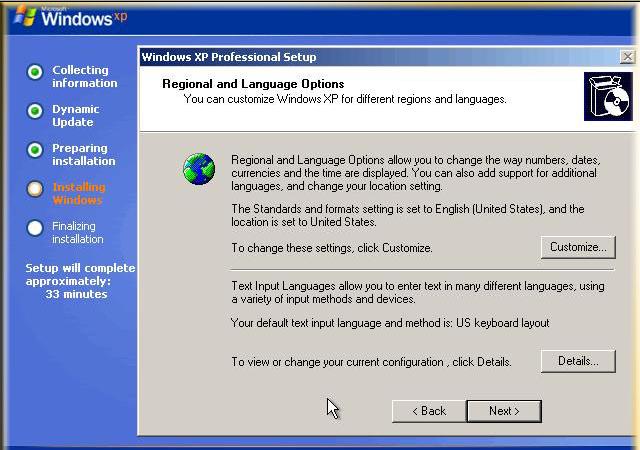Click 'You can customize Windows XP' subtitle

coord(345,99)
